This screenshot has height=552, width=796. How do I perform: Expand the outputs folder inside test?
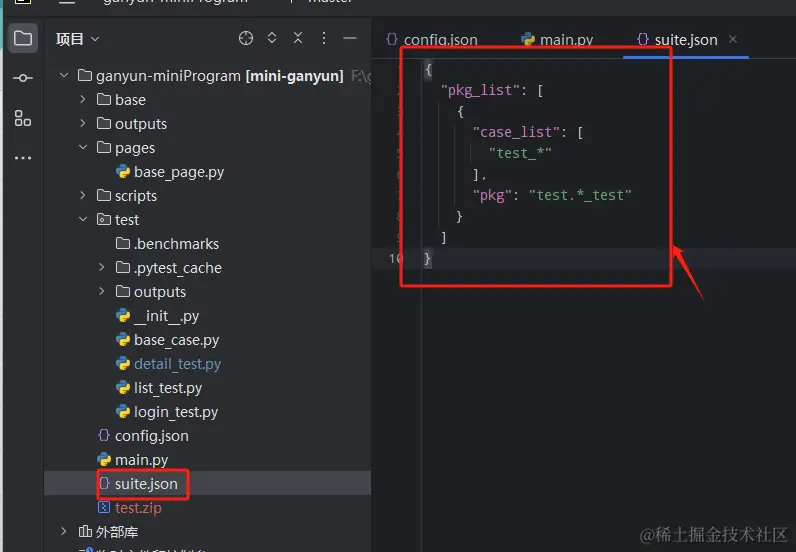coord(102,291)
